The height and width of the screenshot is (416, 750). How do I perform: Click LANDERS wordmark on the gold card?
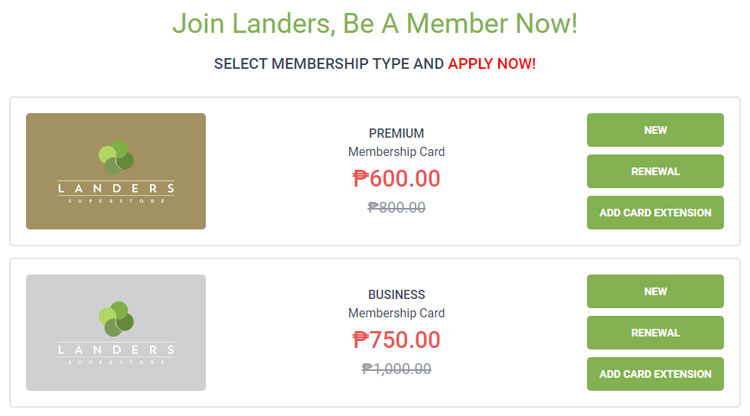point(116,188)
